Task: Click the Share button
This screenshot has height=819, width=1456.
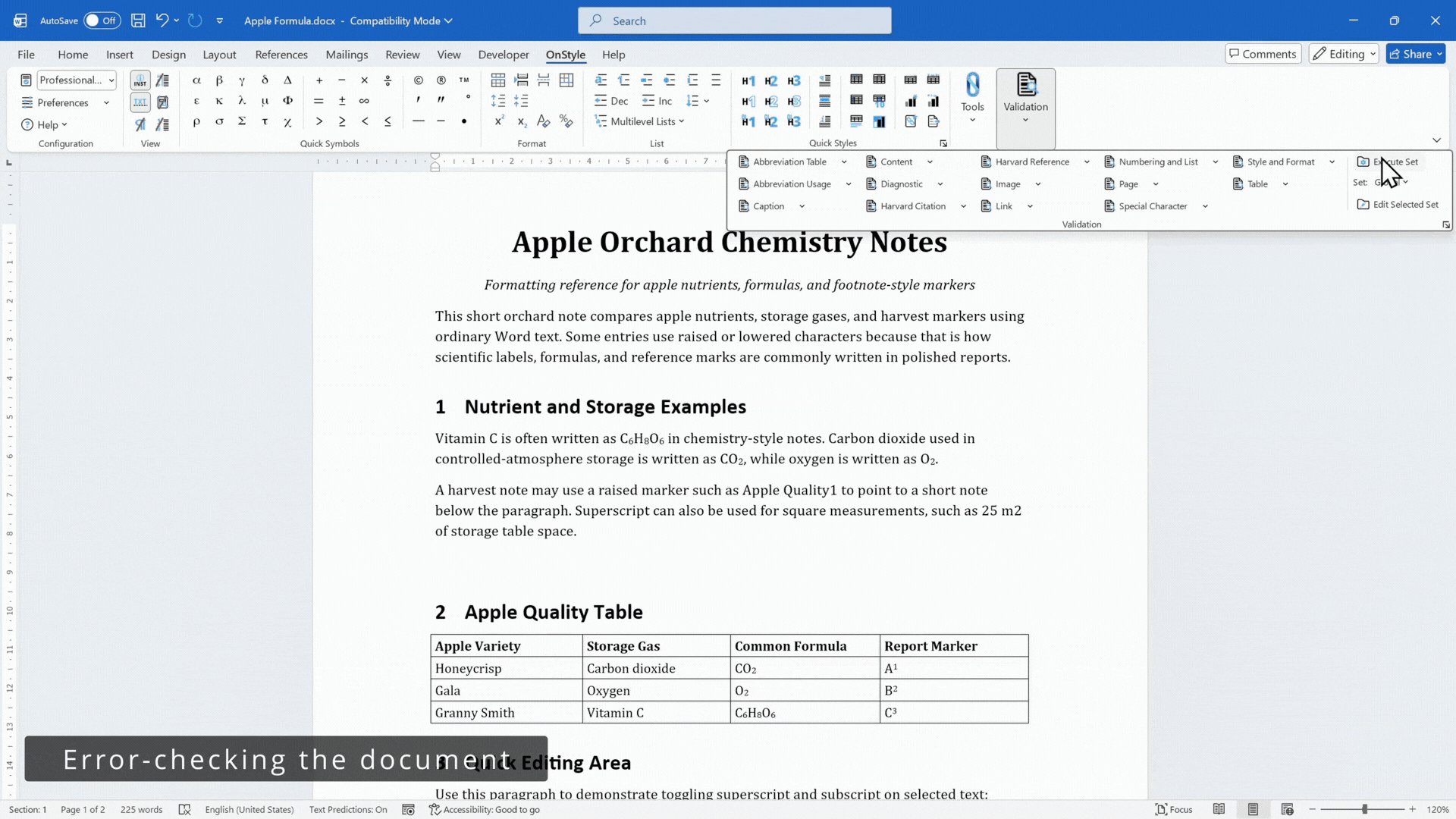Action: coord(1416,54)
